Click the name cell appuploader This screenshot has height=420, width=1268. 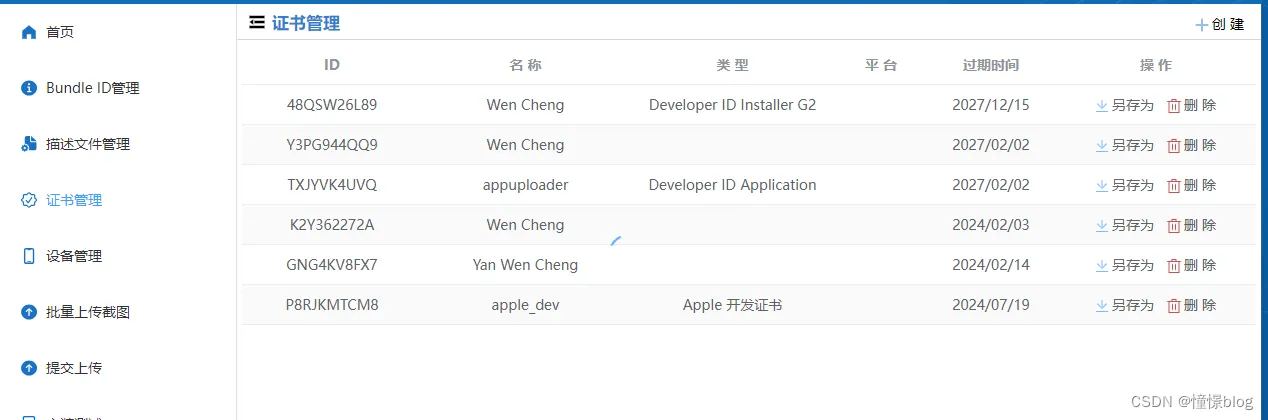(525, 185)
